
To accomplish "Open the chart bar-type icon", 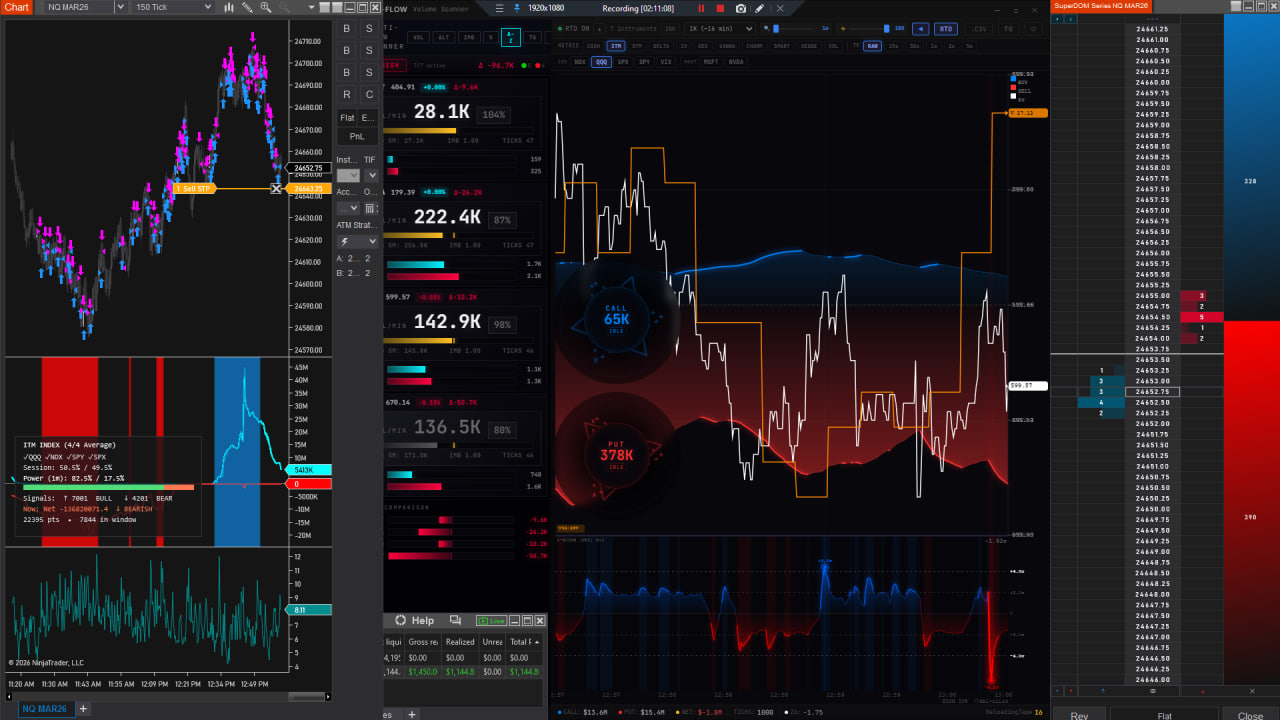I will pos(229,7).
